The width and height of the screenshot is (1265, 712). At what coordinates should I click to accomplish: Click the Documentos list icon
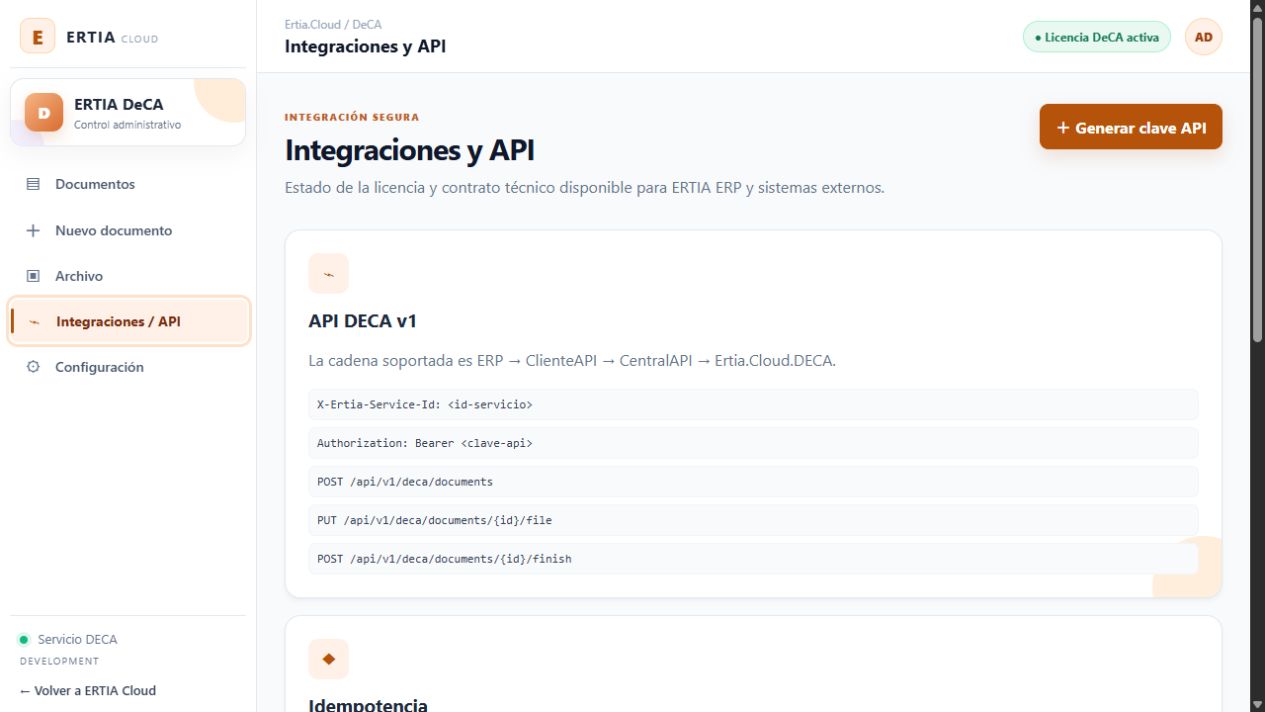pyautogui.click(x=33, y=184)
